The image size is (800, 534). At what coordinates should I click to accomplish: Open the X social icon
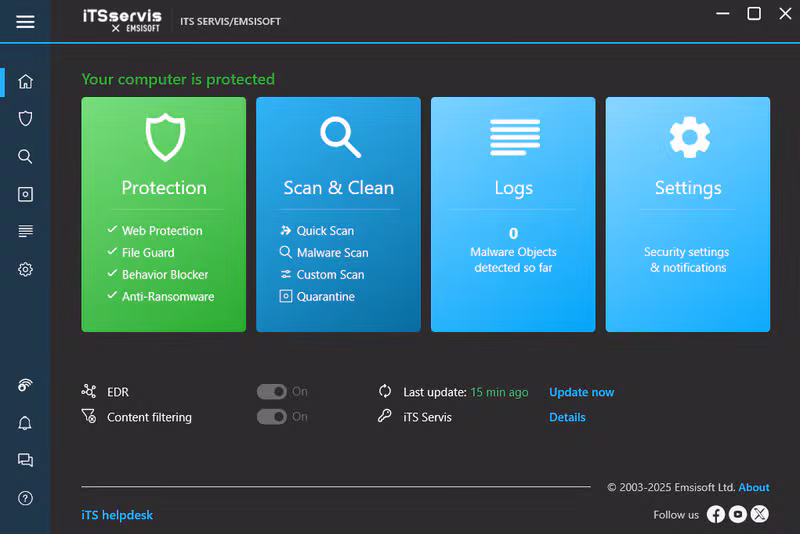pos(759,514)
